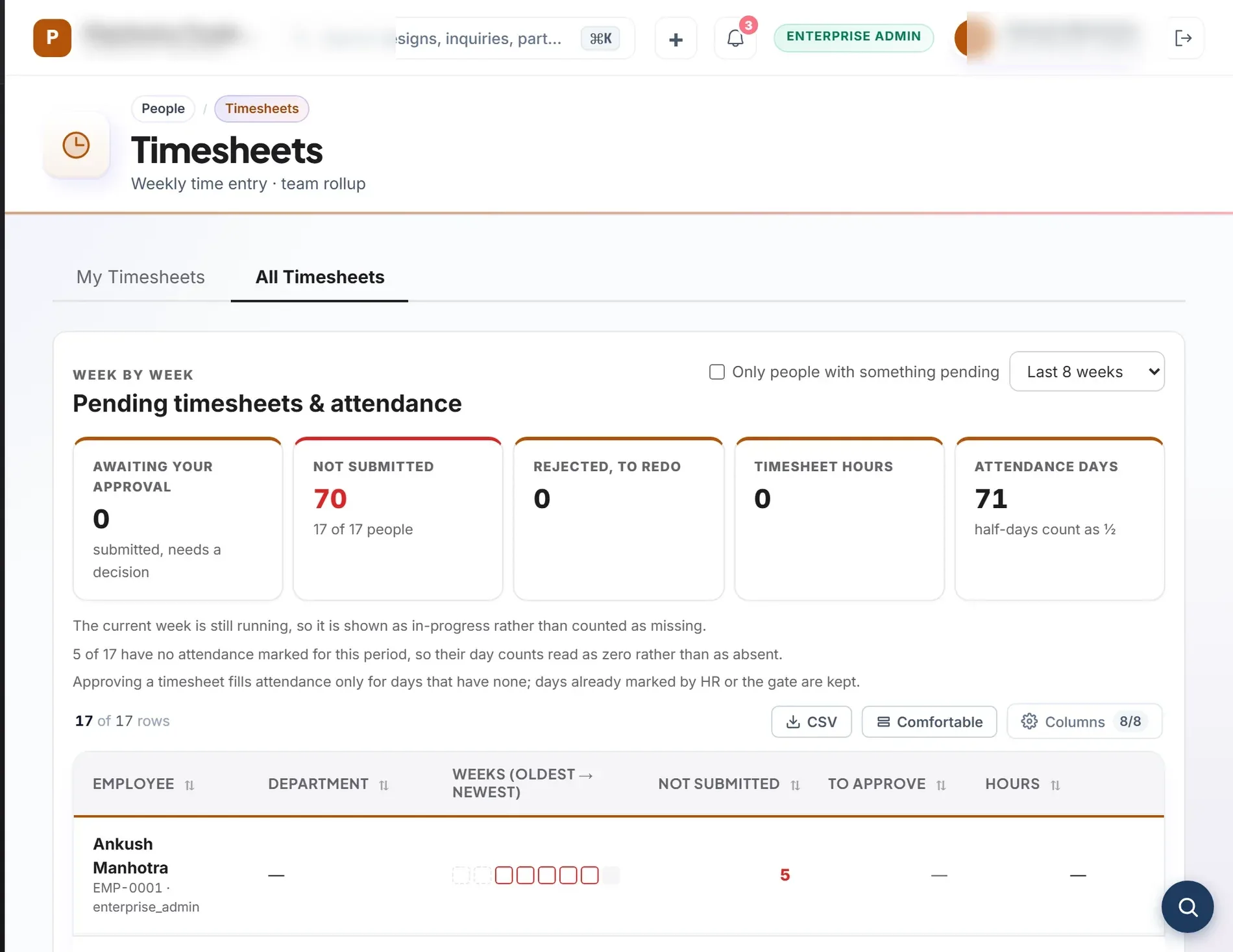Image resolution: width=1233 pixels, height=952 pixels.
Task: Toggle Comfortable row density
Action: tap(929, 722)
